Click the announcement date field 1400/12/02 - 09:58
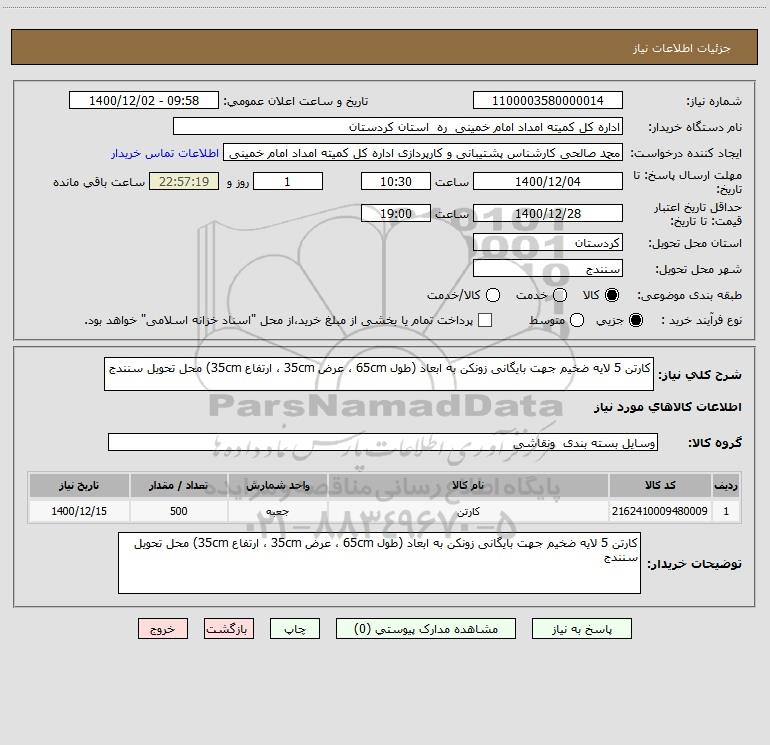770x745 pixels. pos(144,100)
